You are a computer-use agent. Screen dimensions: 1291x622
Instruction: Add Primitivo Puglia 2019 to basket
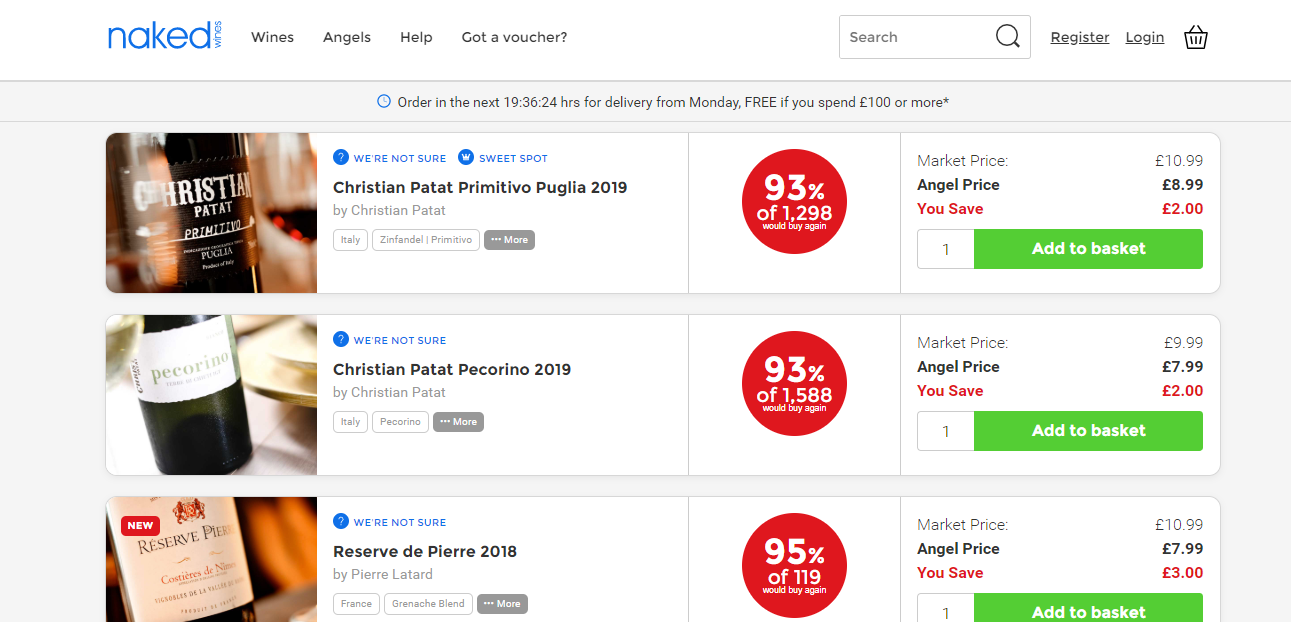1088,249
